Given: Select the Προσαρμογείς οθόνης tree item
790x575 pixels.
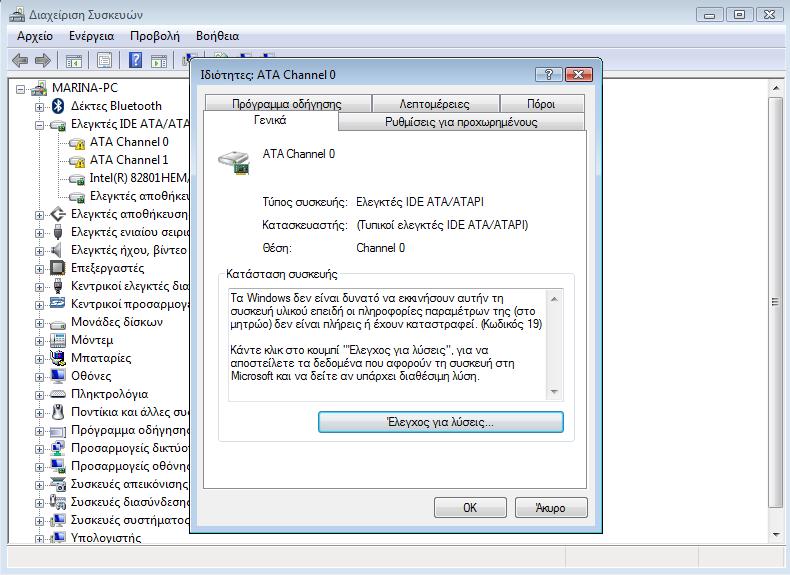Looking at the screenshot, I should pyautogui.click(x=129, y=466).
